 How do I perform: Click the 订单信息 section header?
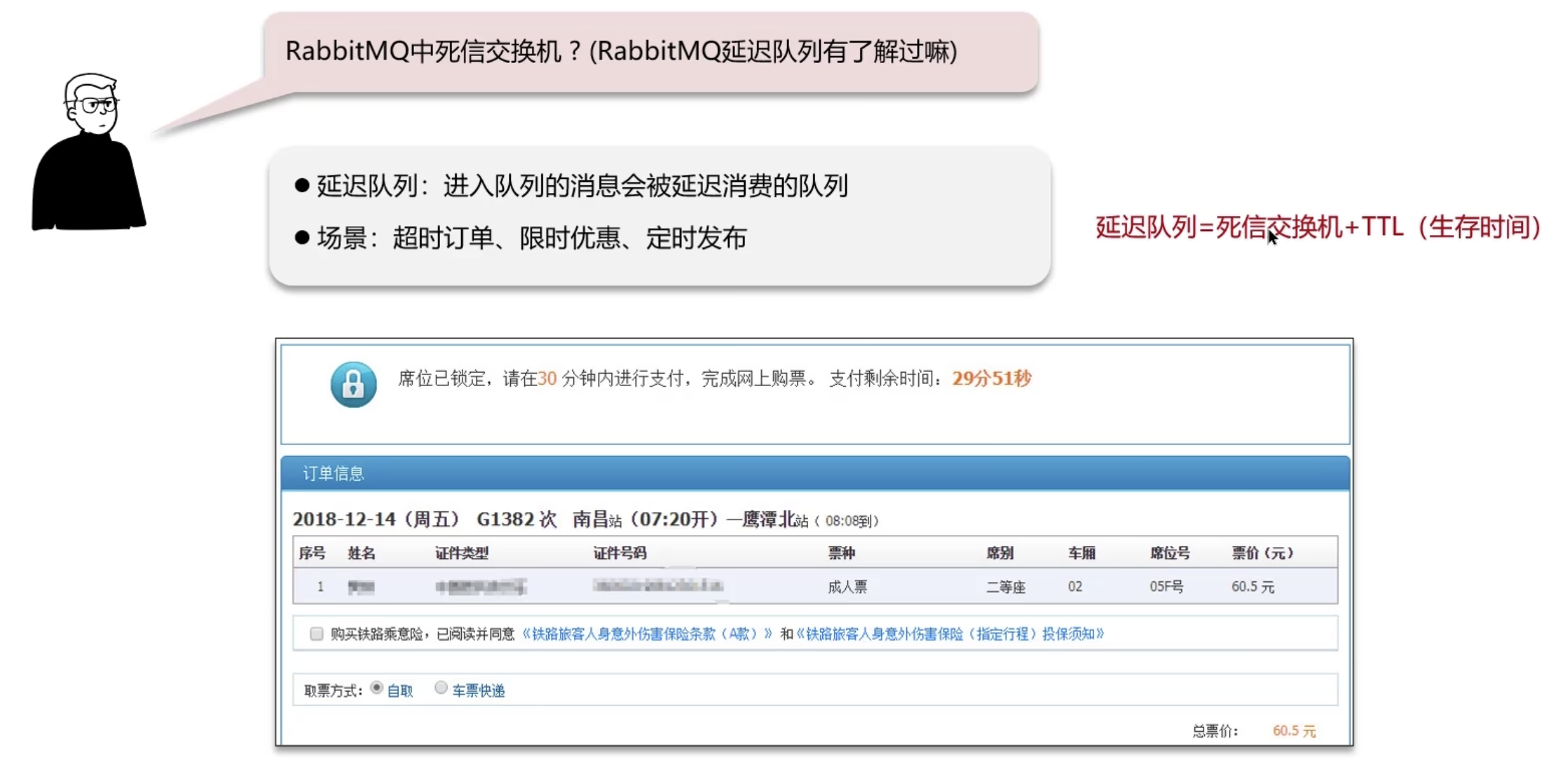point(333,473)
